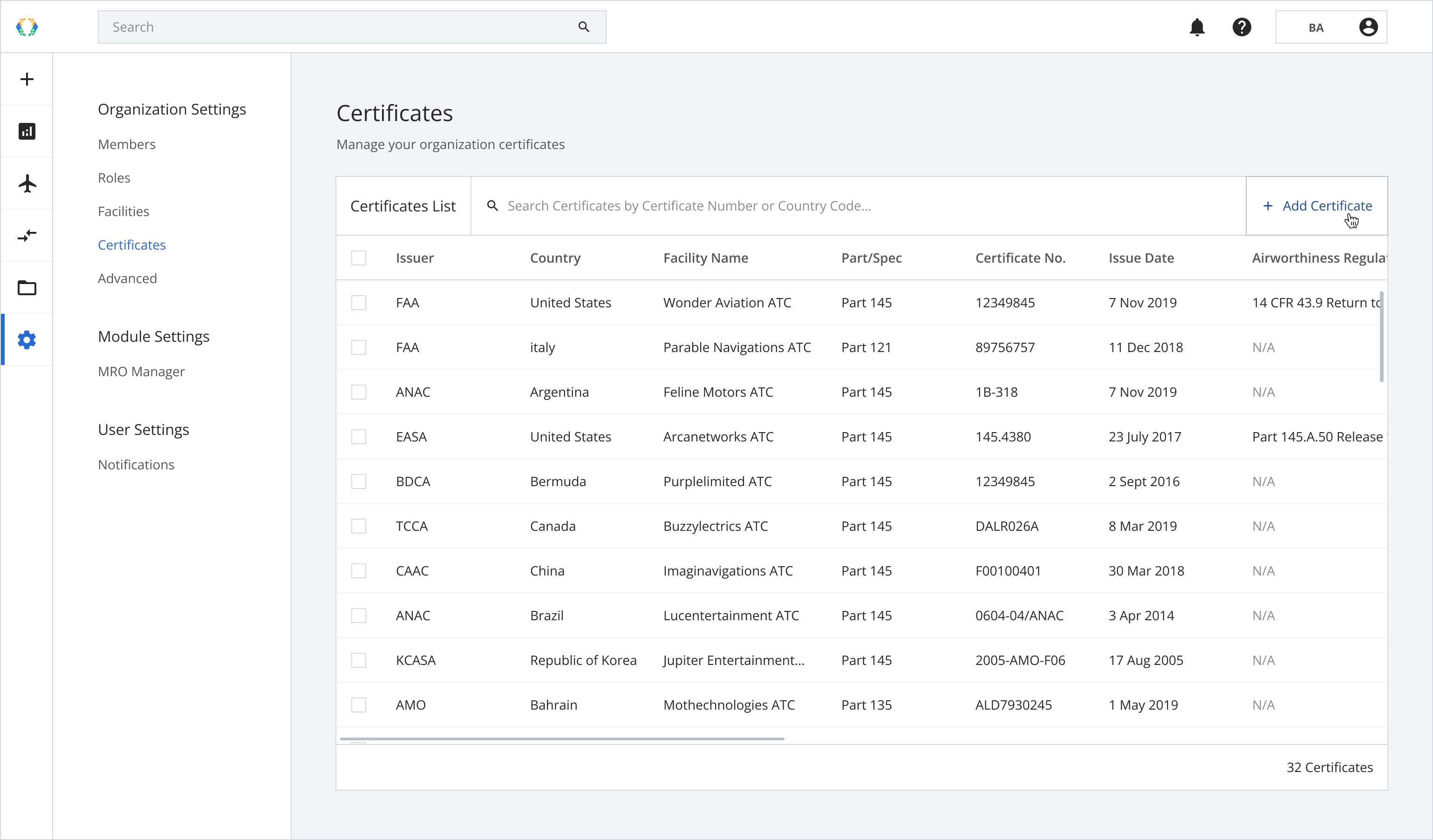
Task: Sort by the Issuer column header
Action: click(415, 258)
